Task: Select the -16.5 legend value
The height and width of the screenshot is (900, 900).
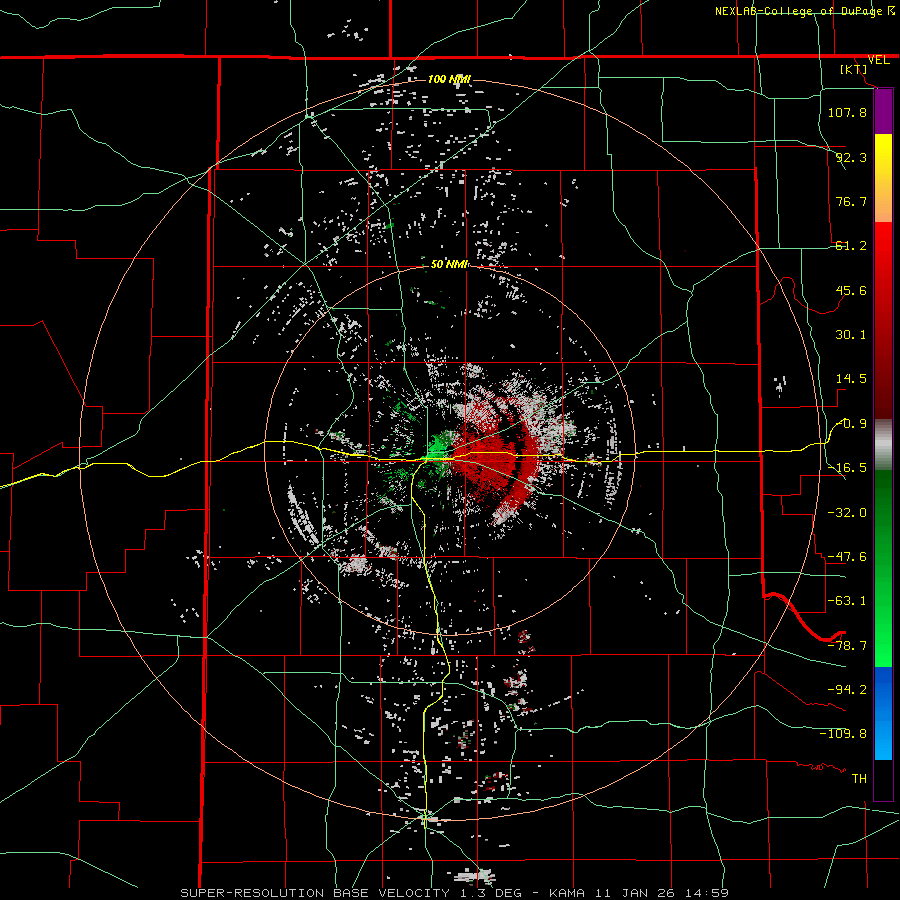Action: [x=847, y=468]
